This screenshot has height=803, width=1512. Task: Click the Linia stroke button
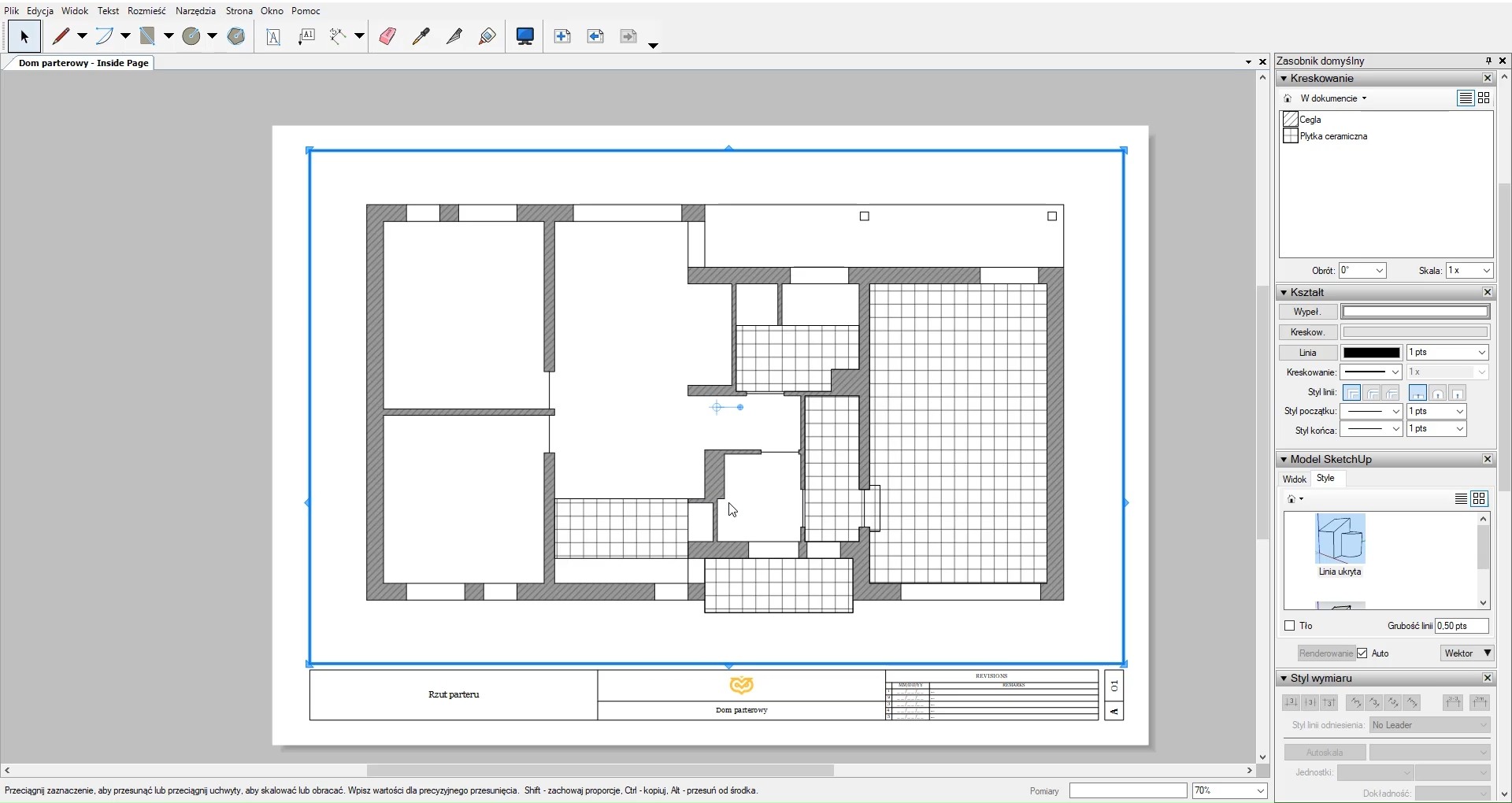(x=1308, y=353)
